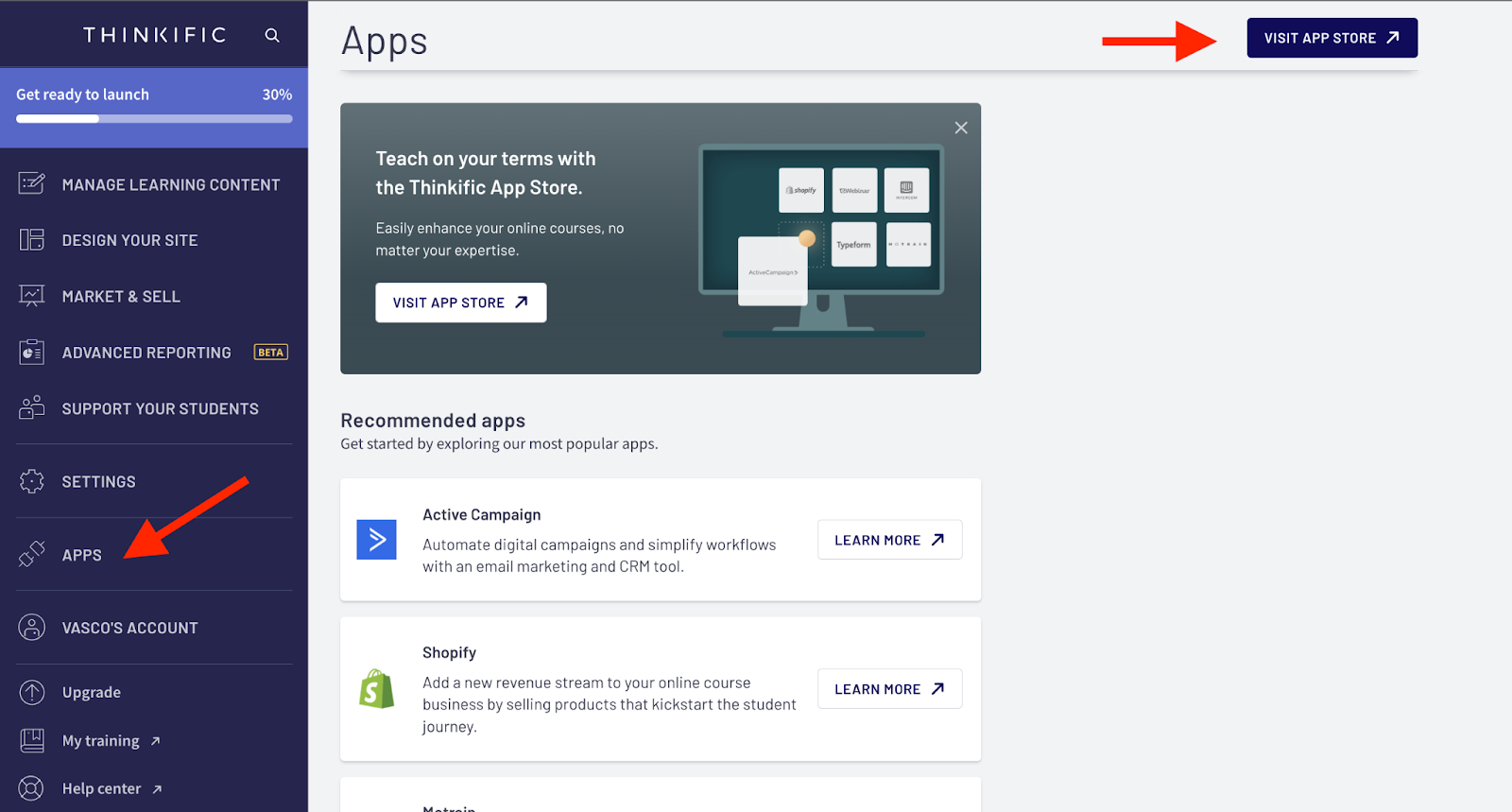Click the Shopify bag logo
Screen dimensions: 1512x812
[x=376, y=689]
